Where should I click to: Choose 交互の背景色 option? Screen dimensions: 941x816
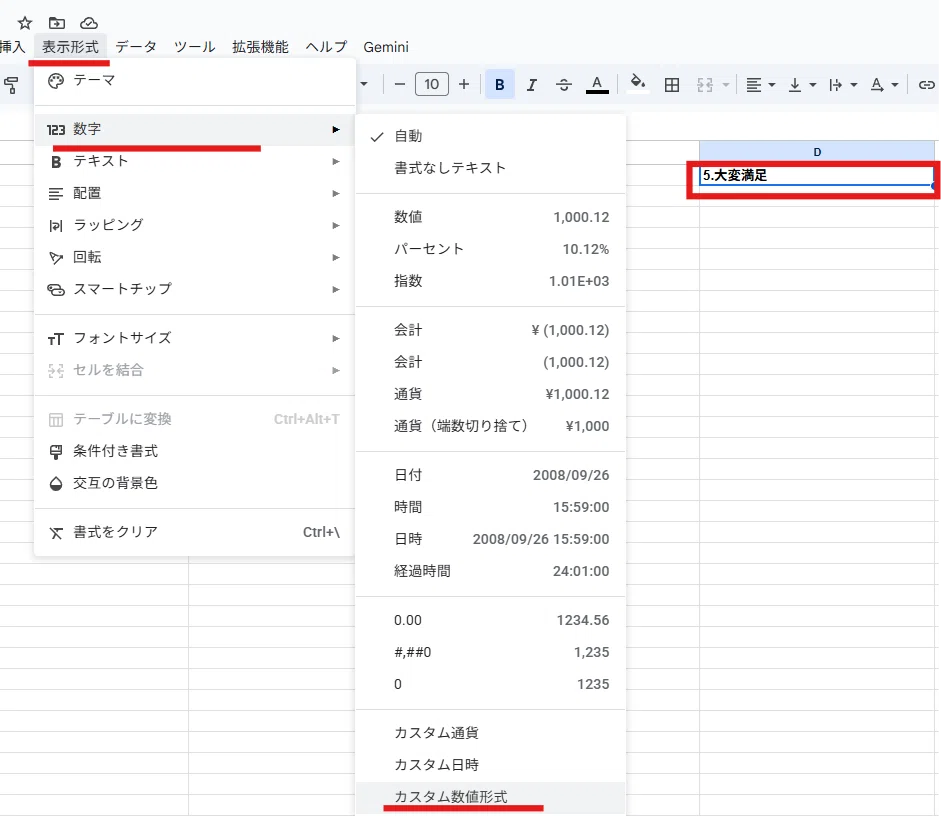point(194,483)
